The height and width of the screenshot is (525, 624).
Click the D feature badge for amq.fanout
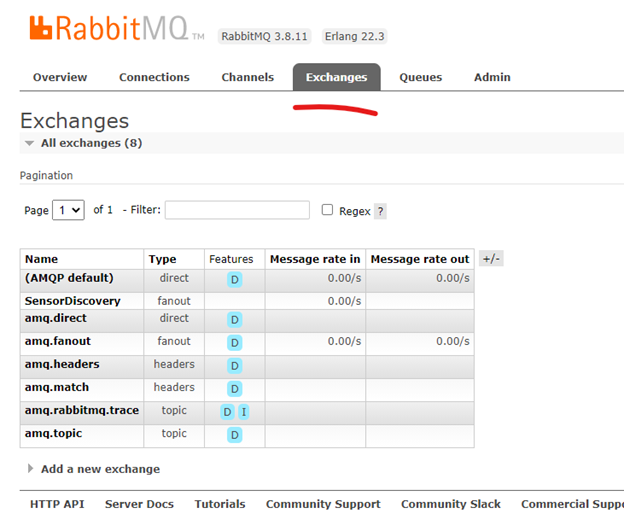[234, 343]
